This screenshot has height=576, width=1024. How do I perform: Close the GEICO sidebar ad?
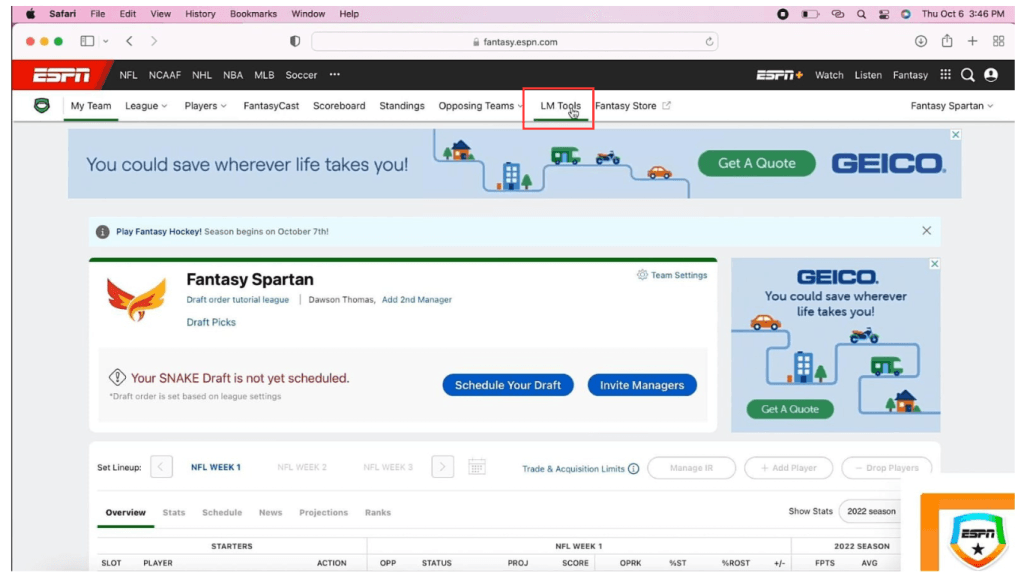point(935,264)
